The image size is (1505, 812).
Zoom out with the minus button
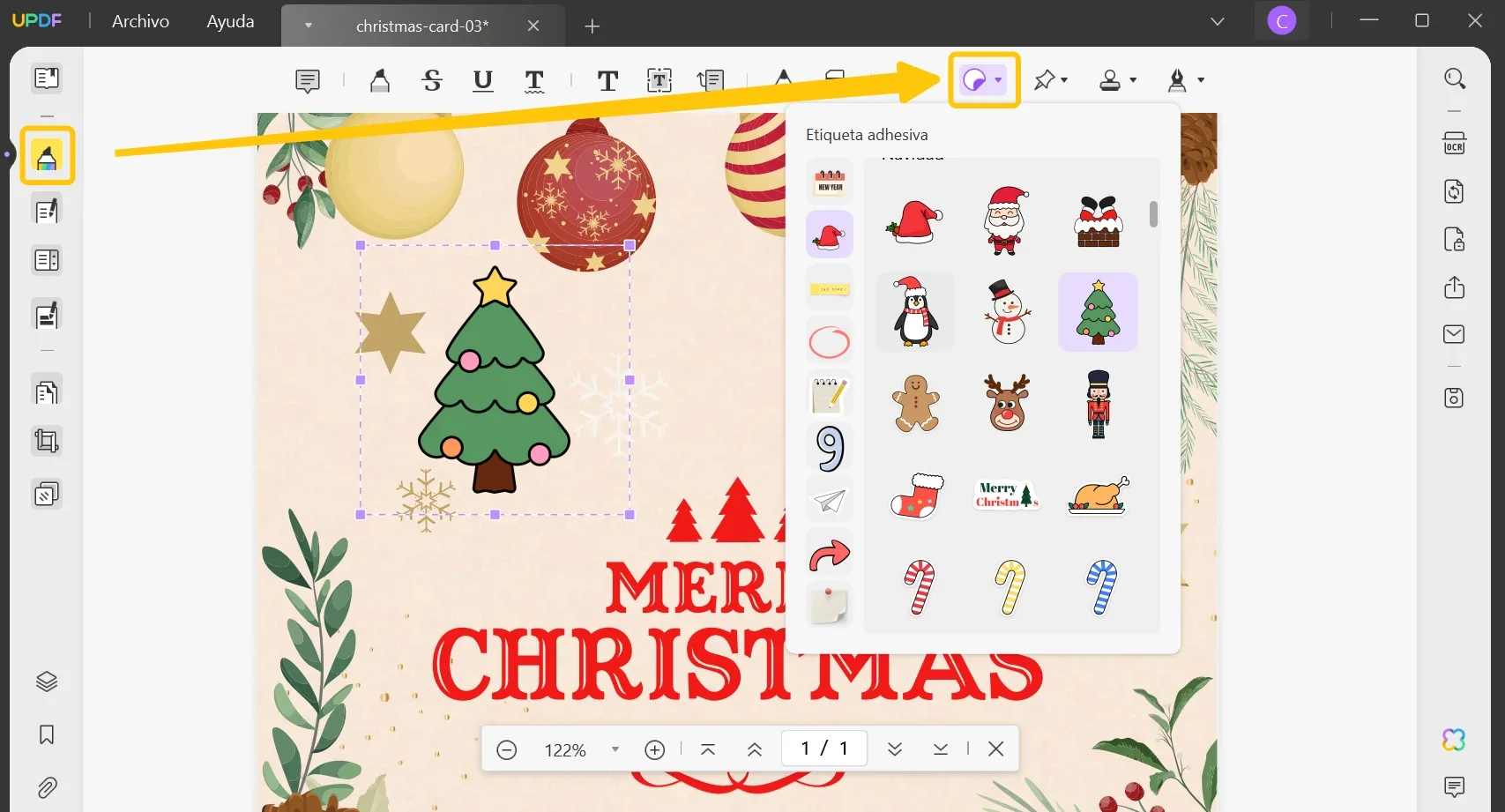point(506,749)
